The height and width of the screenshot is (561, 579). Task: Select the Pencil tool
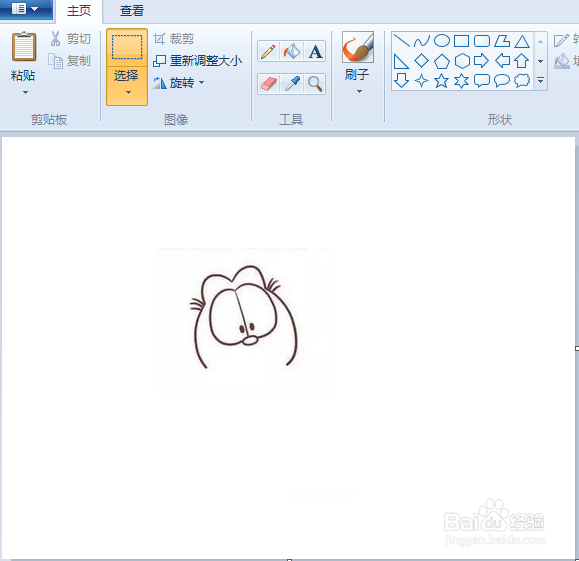pyautogui.click(x=268, y=52)
